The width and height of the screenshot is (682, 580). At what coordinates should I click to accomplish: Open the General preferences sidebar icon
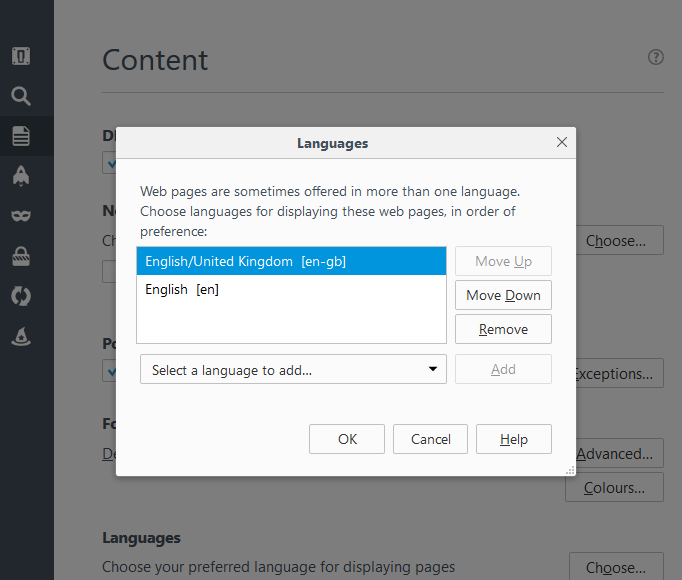point(21,56)
